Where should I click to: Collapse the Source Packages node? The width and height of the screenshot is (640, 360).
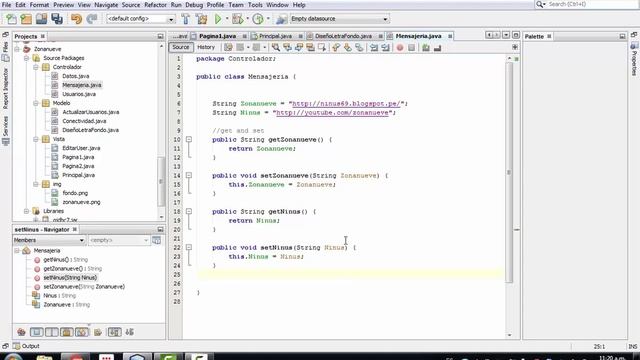point(27,58)
